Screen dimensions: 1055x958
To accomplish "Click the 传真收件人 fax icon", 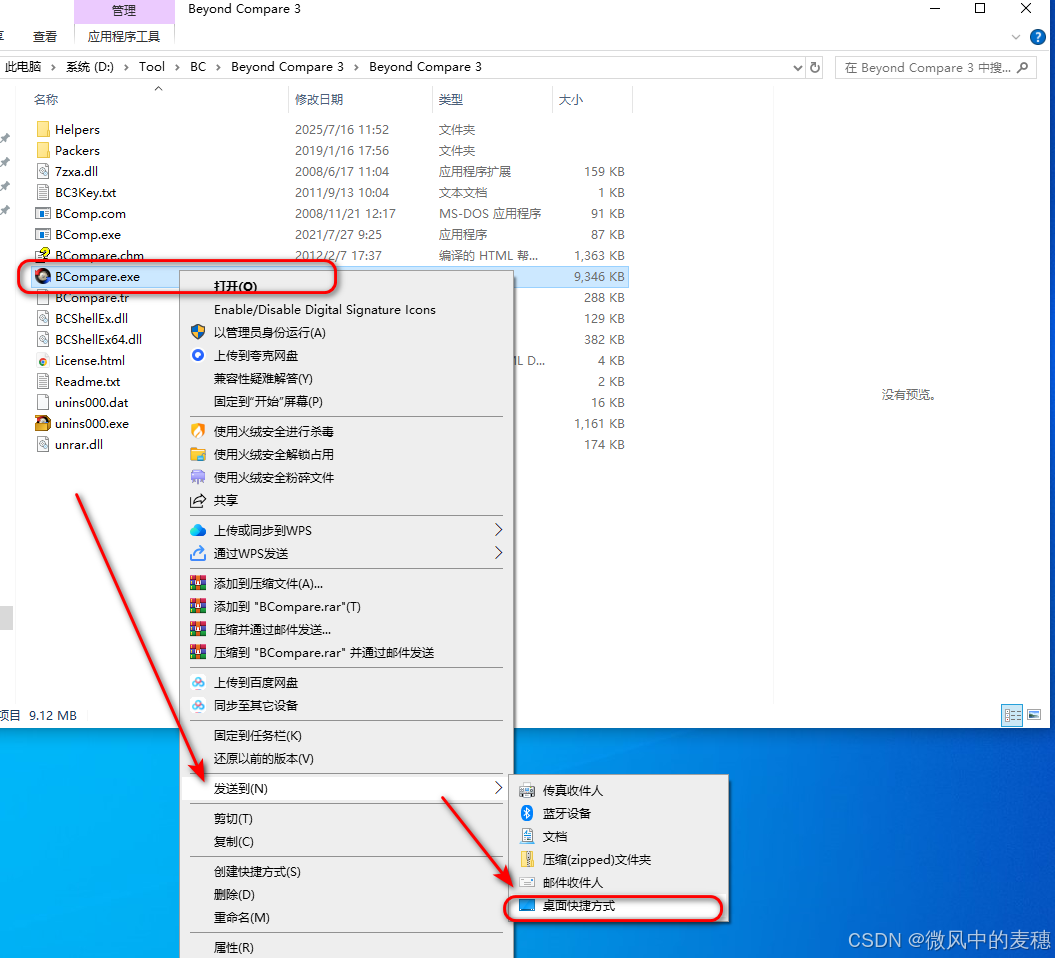I will tap(527, 790).
